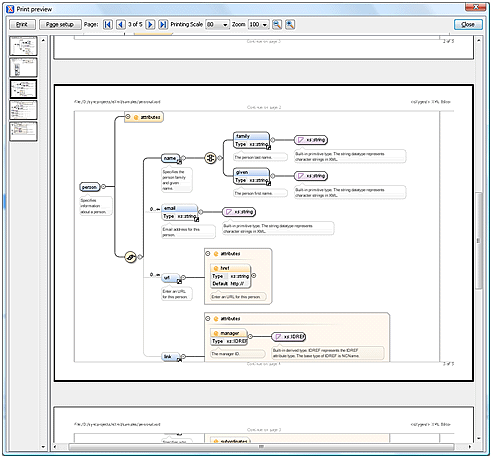The width and height of the screenshot is (491, 456).
Task: Collapse the attributes box containing href
Action: point(208,254)
